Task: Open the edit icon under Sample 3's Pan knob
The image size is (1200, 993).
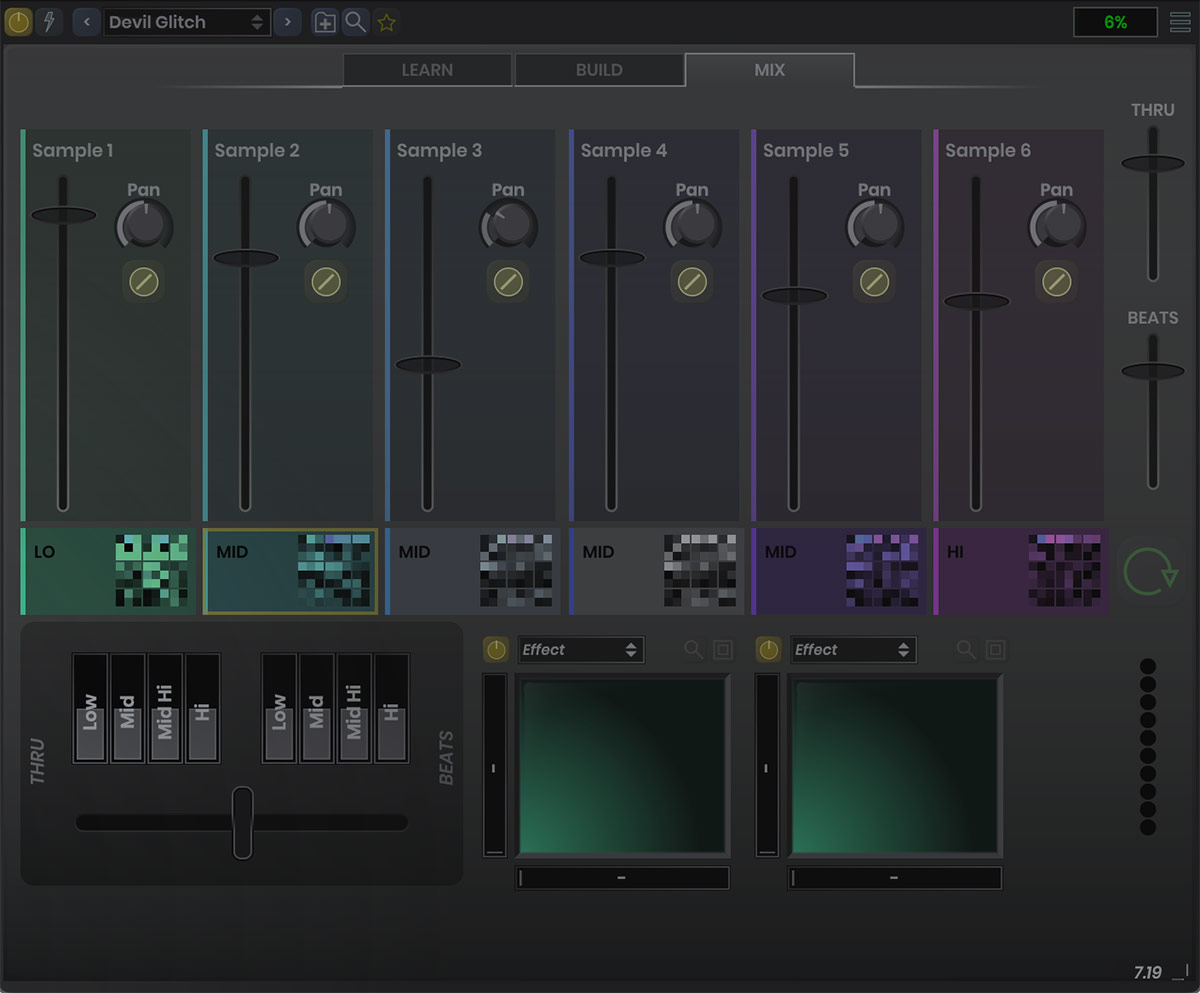Action: click(x=508, y=283)
